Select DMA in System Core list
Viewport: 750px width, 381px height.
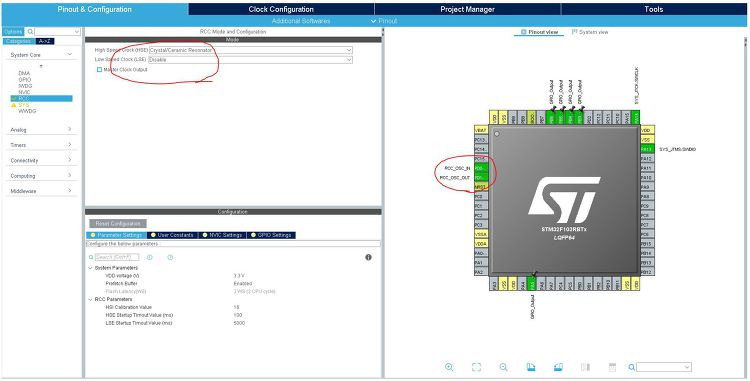click(24, 74)
